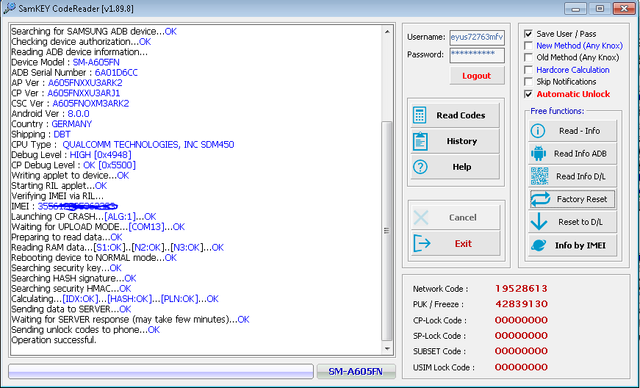
Task: Enable Hardcore Calculation checkbox
Action: tap(528, 70)
